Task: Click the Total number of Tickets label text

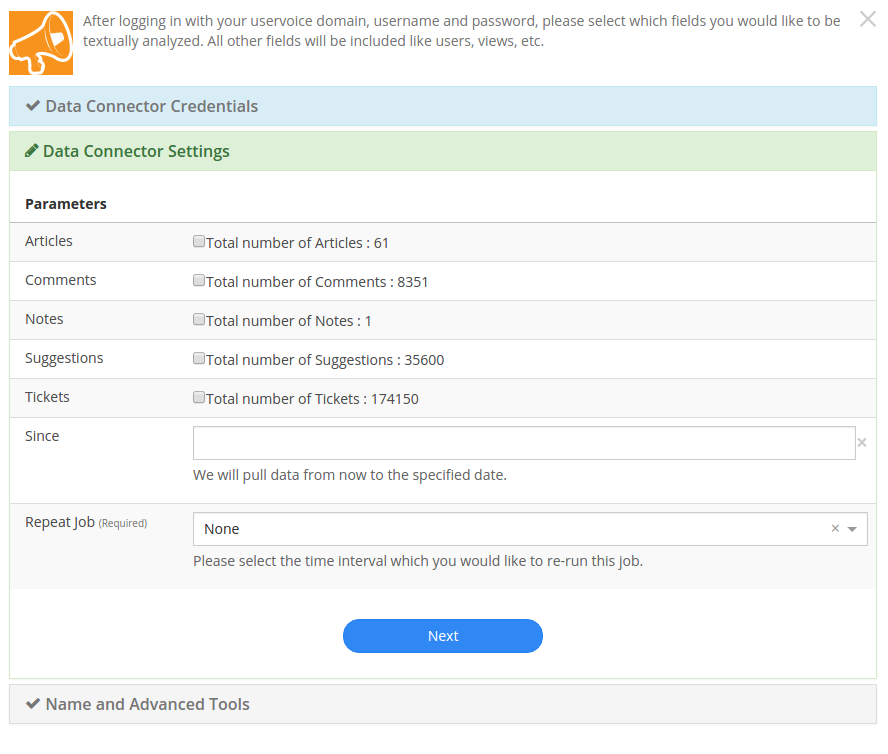Action: 312,399
